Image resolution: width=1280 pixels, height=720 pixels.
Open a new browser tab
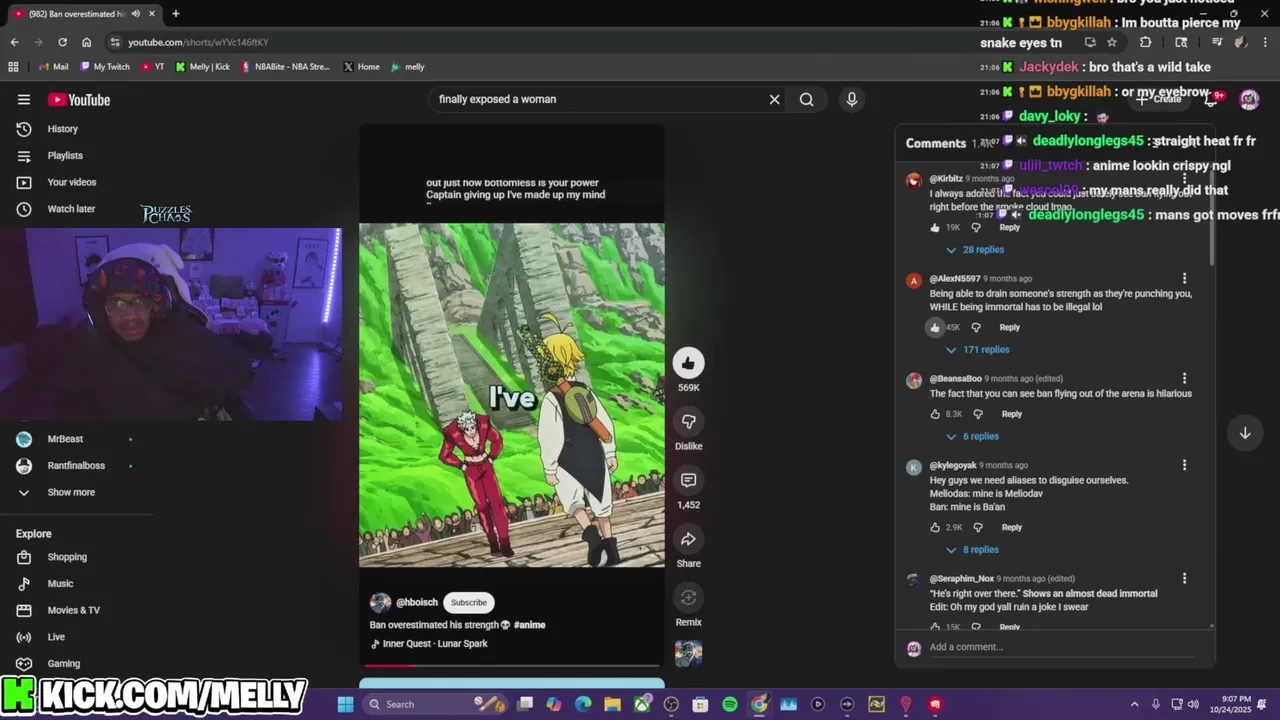175,14
